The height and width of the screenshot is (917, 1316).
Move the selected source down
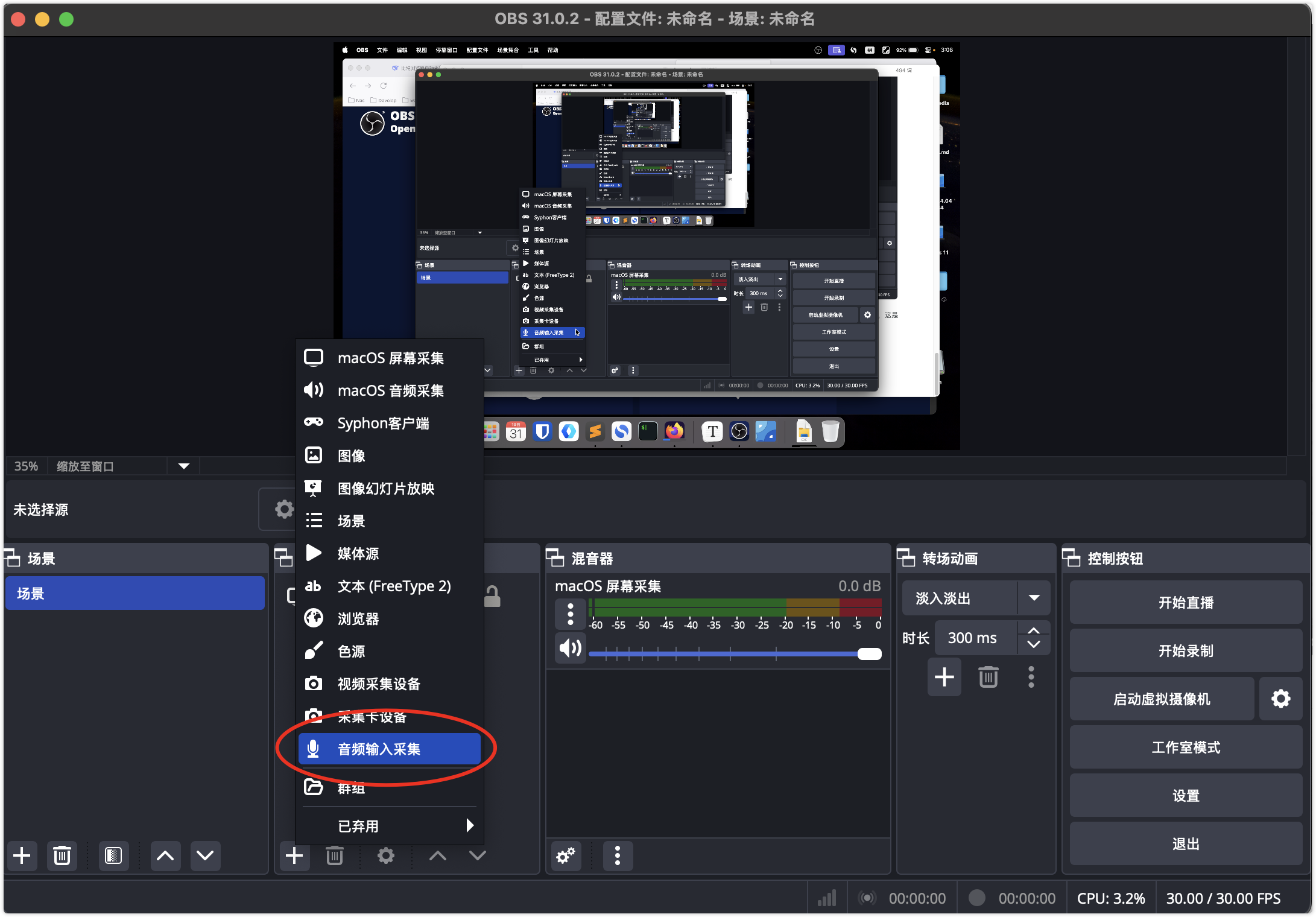click(478, 855)
